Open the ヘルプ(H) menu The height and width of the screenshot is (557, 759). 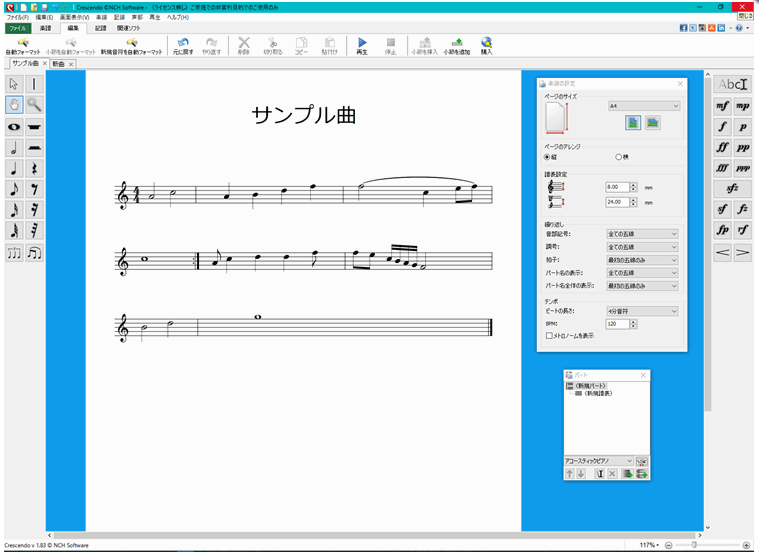tap(178, 17)
